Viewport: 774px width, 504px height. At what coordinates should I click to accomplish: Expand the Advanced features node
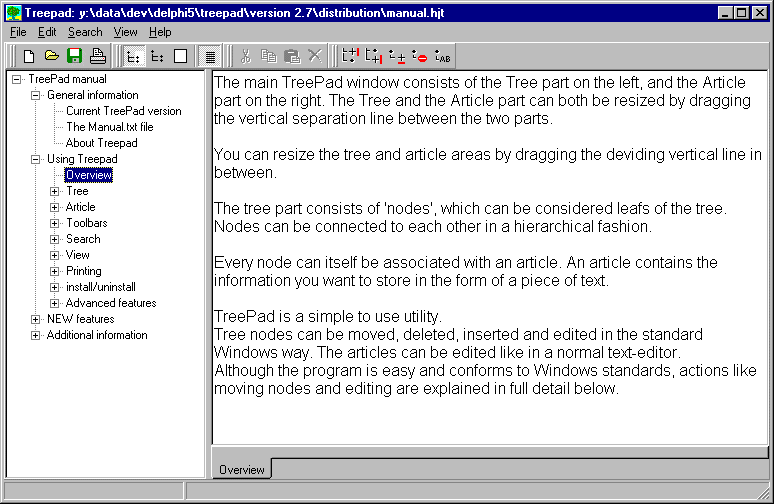[54, 303]
